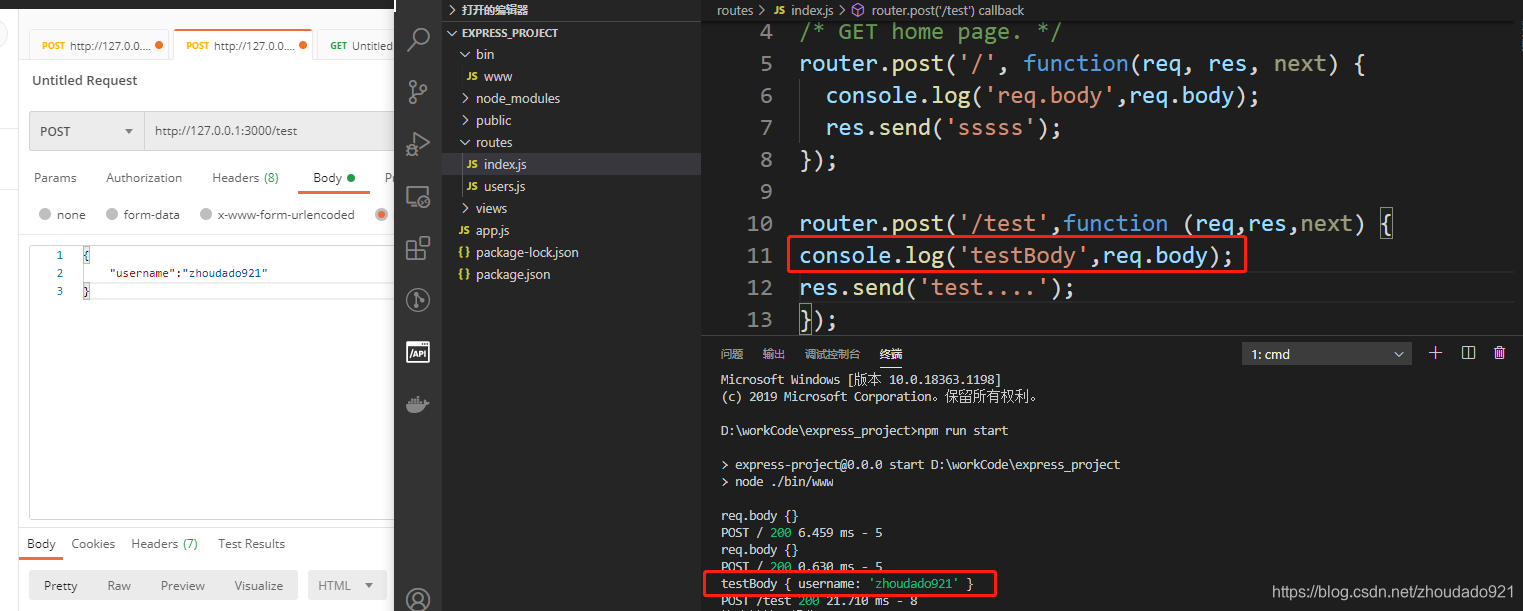Switch to the request Body tab
Image resolution: width=1523 pixels, height=611 pixels.
(334, 178)
